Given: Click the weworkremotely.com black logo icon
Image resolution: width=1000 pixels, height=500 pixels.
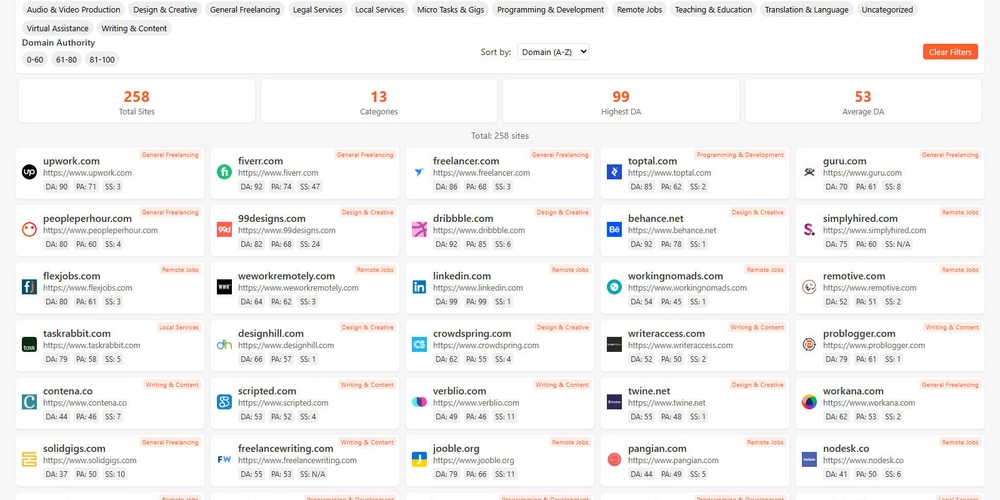Looking at the screenshot, I should point(224,287).
